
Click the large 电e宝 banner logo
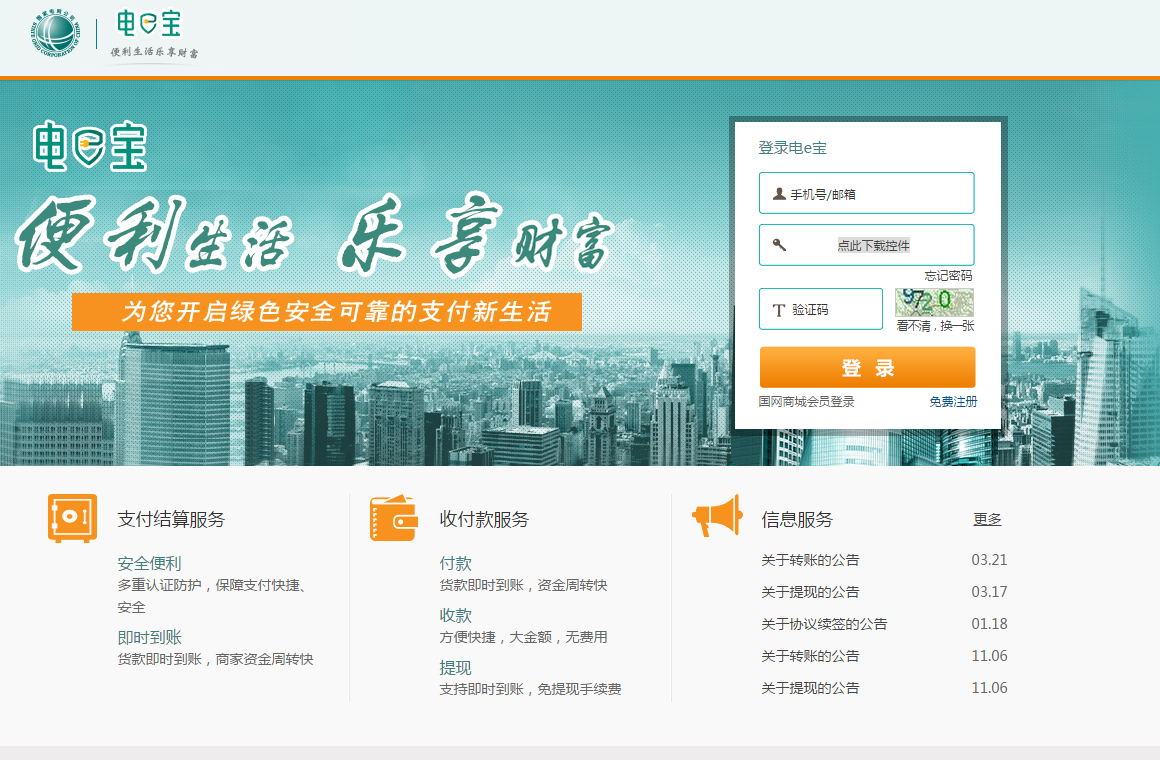point(90,146)
